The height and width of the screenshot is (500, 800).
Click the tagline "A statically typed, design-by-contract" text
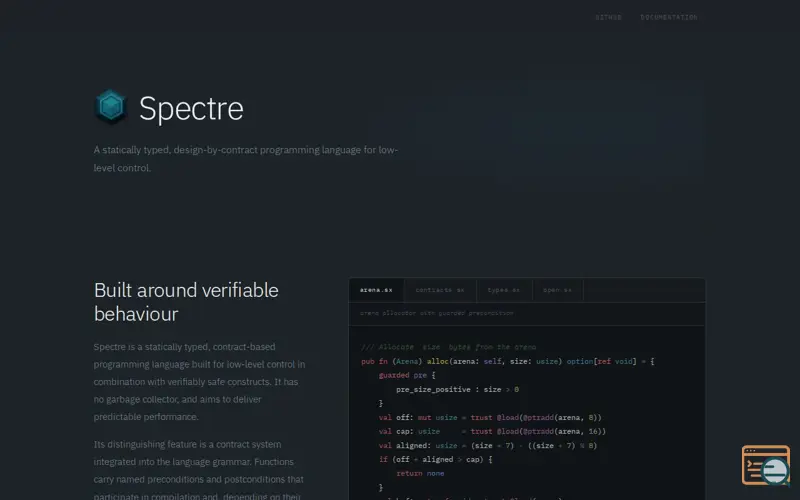246,159
